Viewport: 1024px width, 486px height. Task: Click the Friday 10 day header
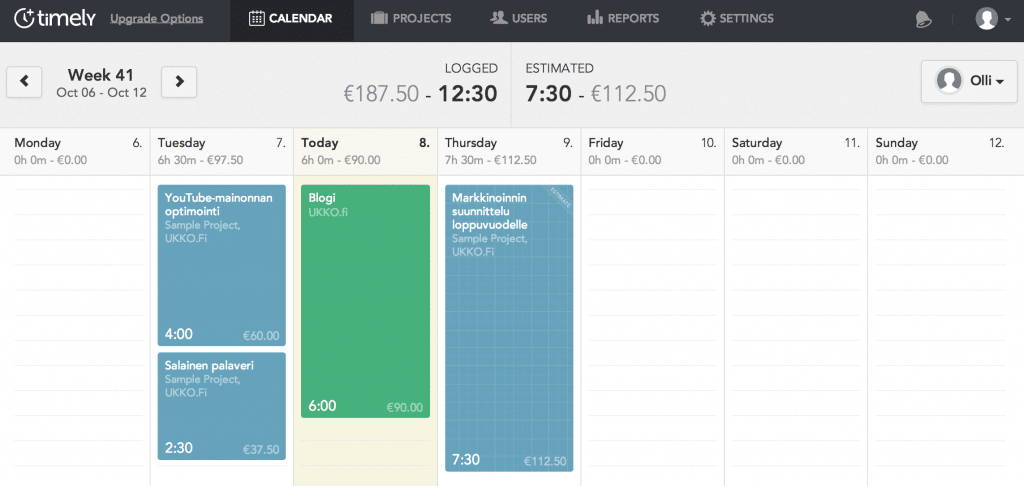(652, 151)
